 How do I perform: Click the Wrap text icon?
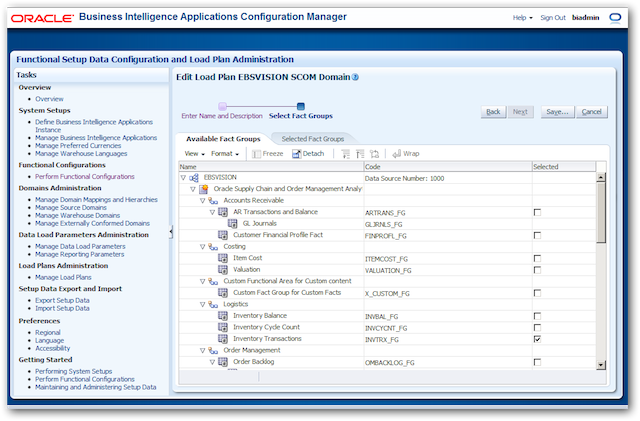[x=397, y=154]
